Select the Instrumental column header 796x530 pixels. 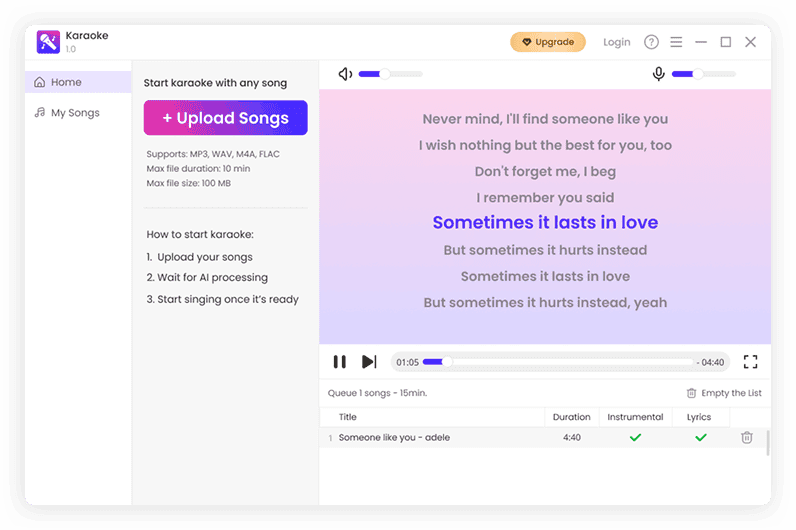[635, 417]
